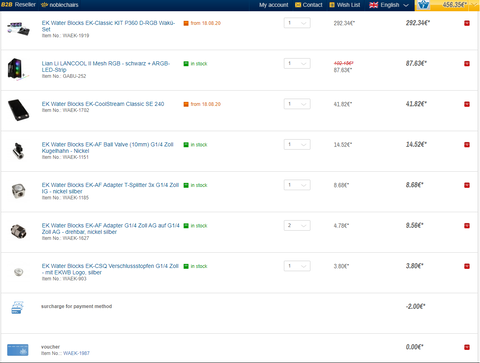480x363 pixels.
Task: Click the EK-Classic KIT P360 product thumbnail
Action: tap(18, 28)
